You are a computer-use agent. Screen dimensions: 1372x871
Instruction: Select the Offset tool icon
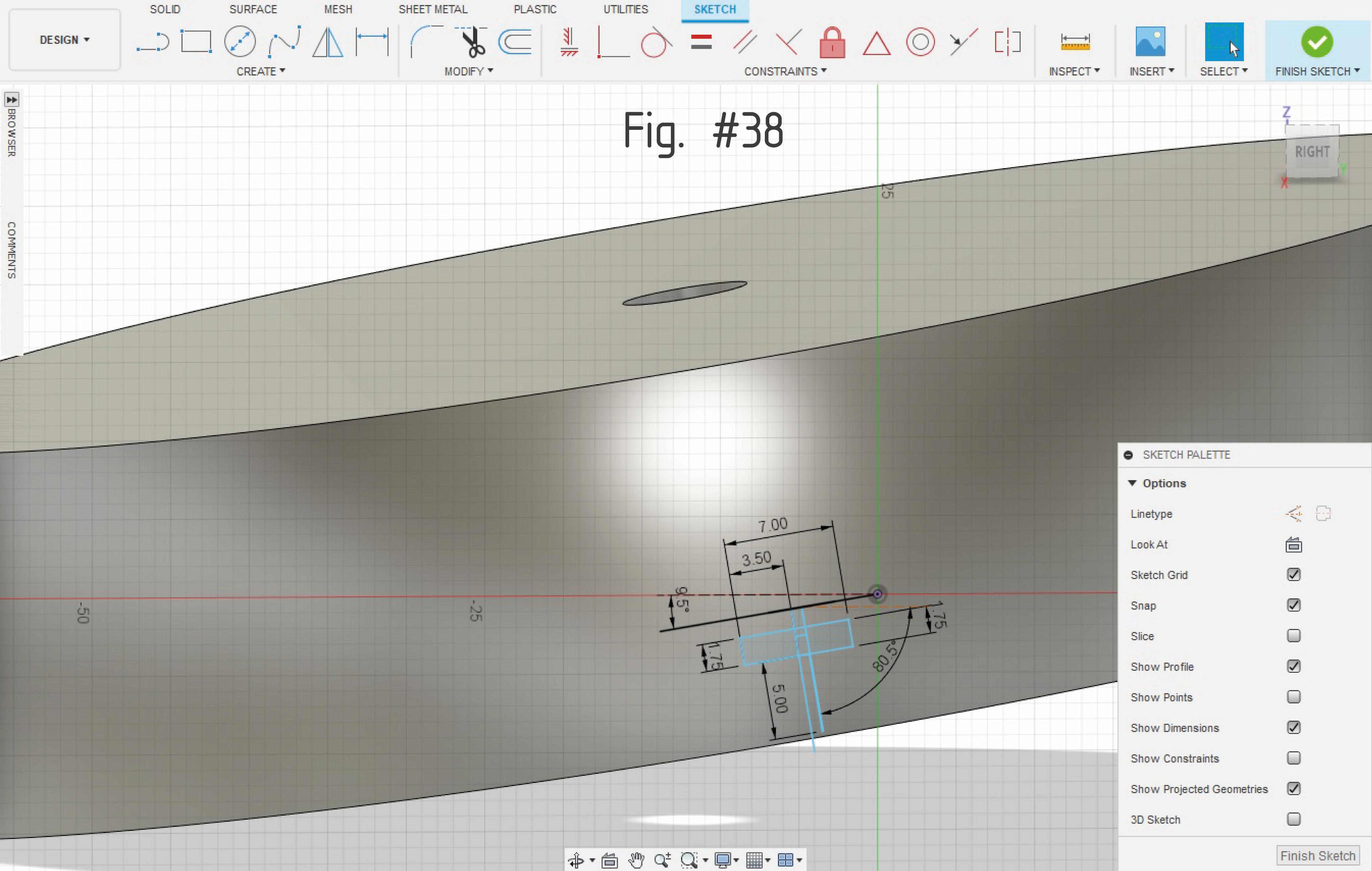tap(515, 42)
